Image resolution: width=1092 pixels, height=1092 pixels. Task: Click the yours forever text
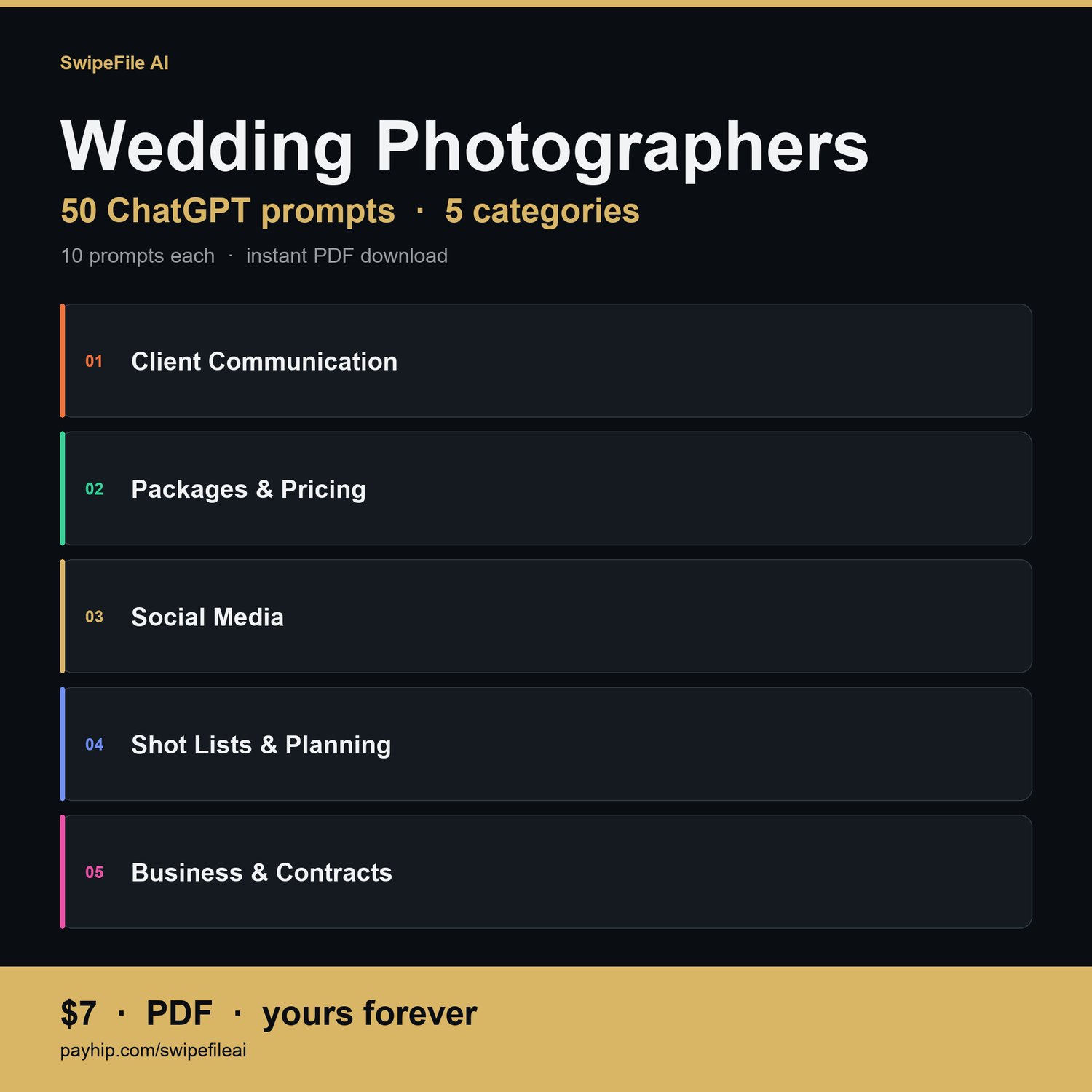click(369, 1013)
